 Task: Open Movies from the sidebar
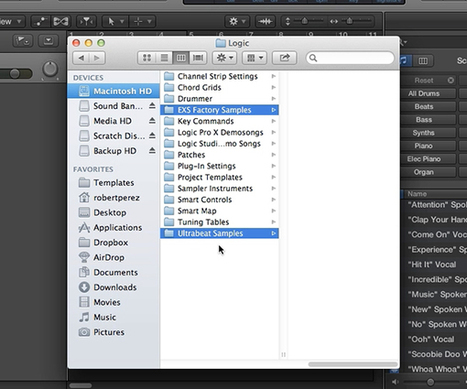pyautogui.click(x=114, y=302)
